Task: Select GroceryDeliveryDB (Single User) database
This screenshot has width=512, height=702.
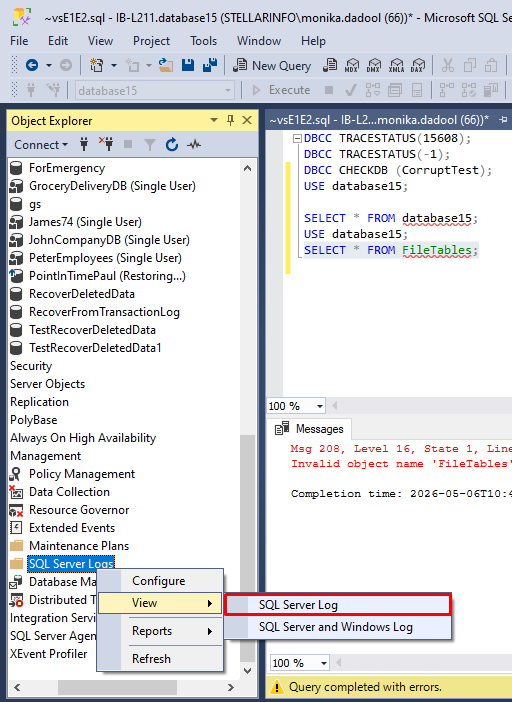Action: (112, 186)
